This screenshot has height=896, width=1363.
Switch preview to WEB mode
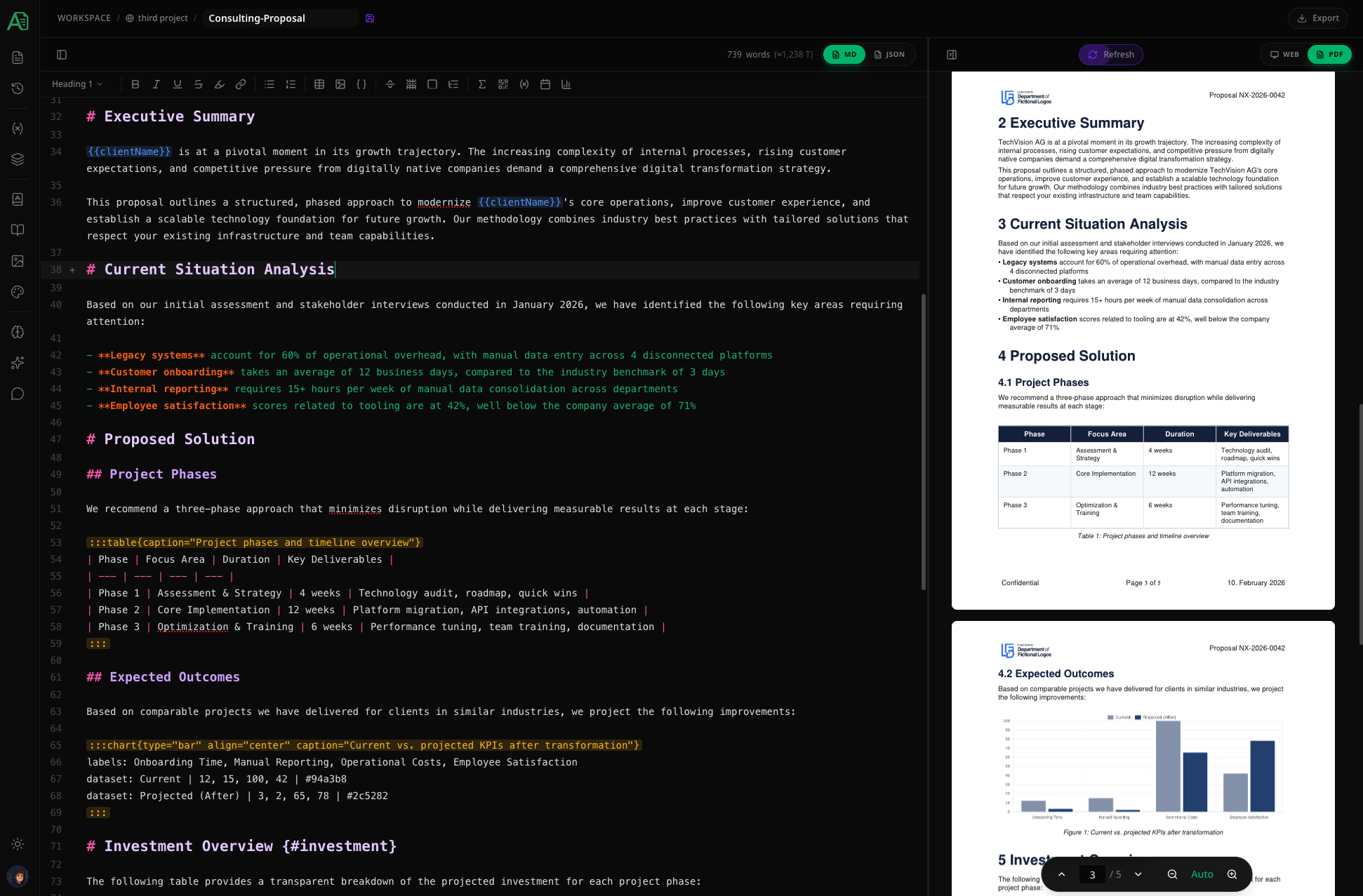[x=1284, y=54]
